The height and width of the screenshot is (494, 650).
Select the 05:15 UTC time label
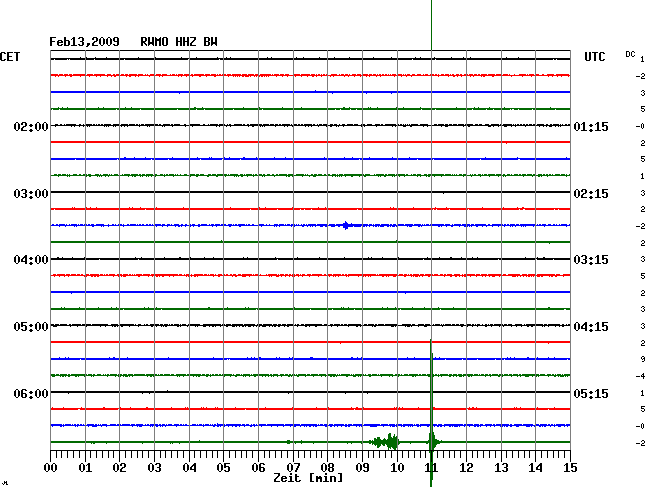tap(591, 393)
